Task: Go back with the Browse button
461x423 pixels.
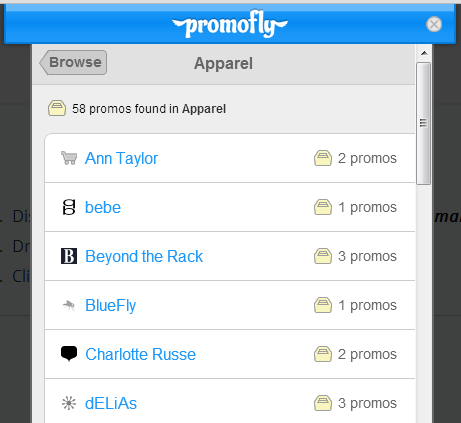Action: [x=73, y=62]
